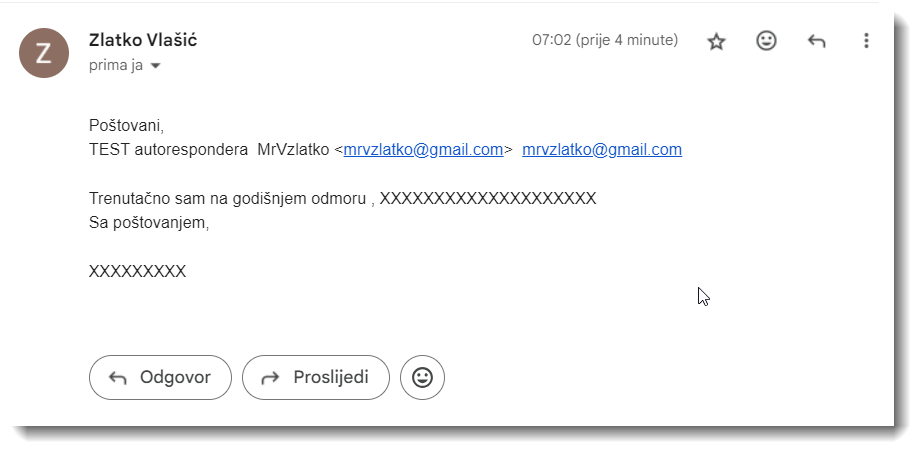Open emoji reaction button beside Proslijedi
The image size is (922, 454).
click(422, 378)
